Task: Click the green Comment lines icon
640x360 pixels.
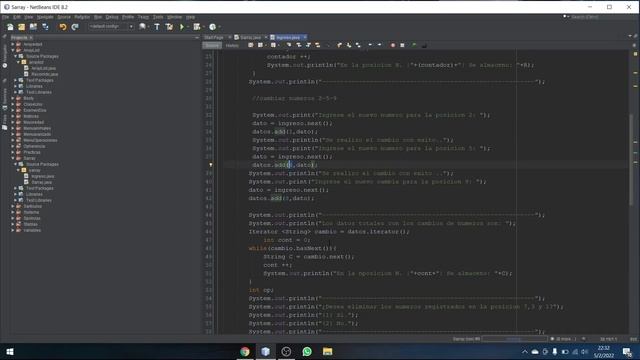Action: click(x=414, y=45)
